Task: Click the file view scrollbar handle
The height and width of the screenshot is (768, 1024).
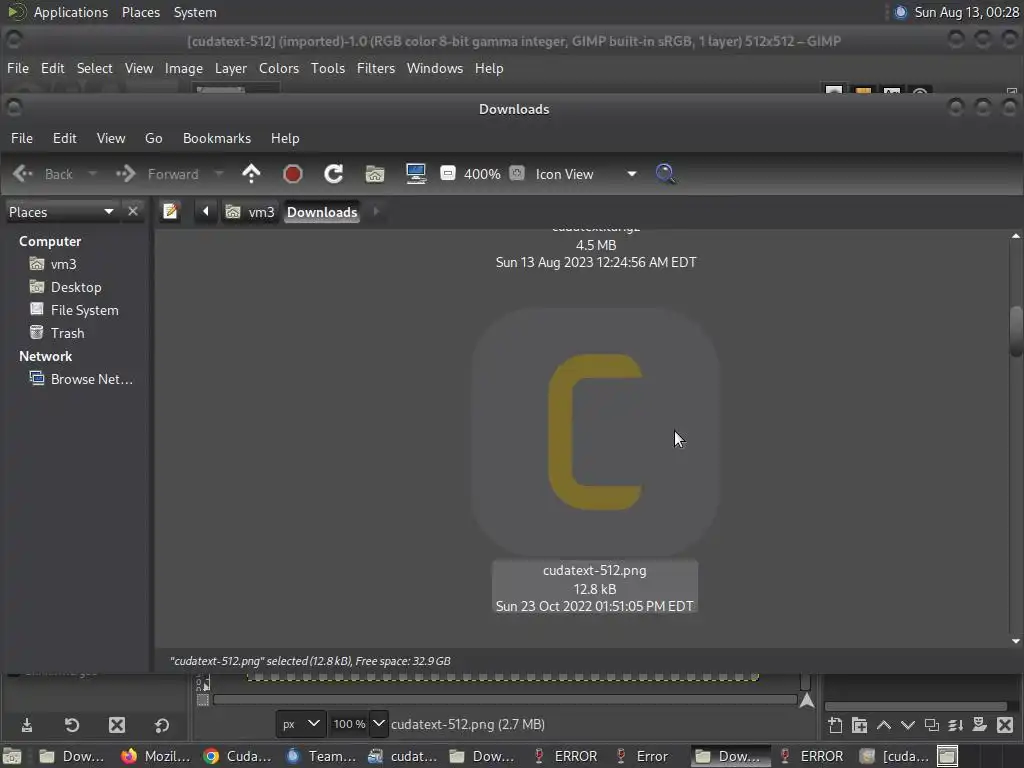Action: pyautogui.click(x=1016, y=332)
